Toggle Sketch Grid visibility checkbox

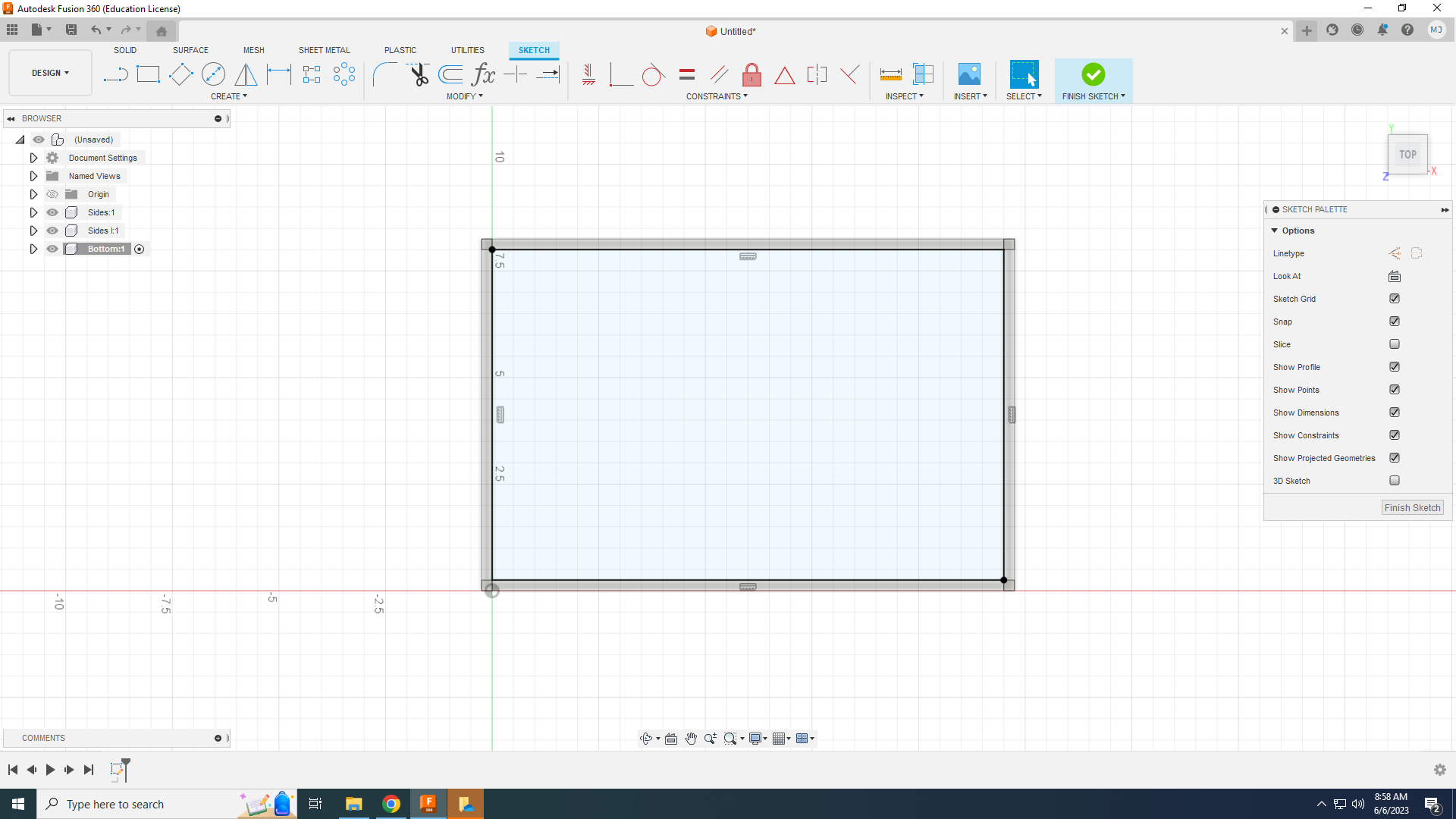pyautogui.click(x=1394, y=298)
